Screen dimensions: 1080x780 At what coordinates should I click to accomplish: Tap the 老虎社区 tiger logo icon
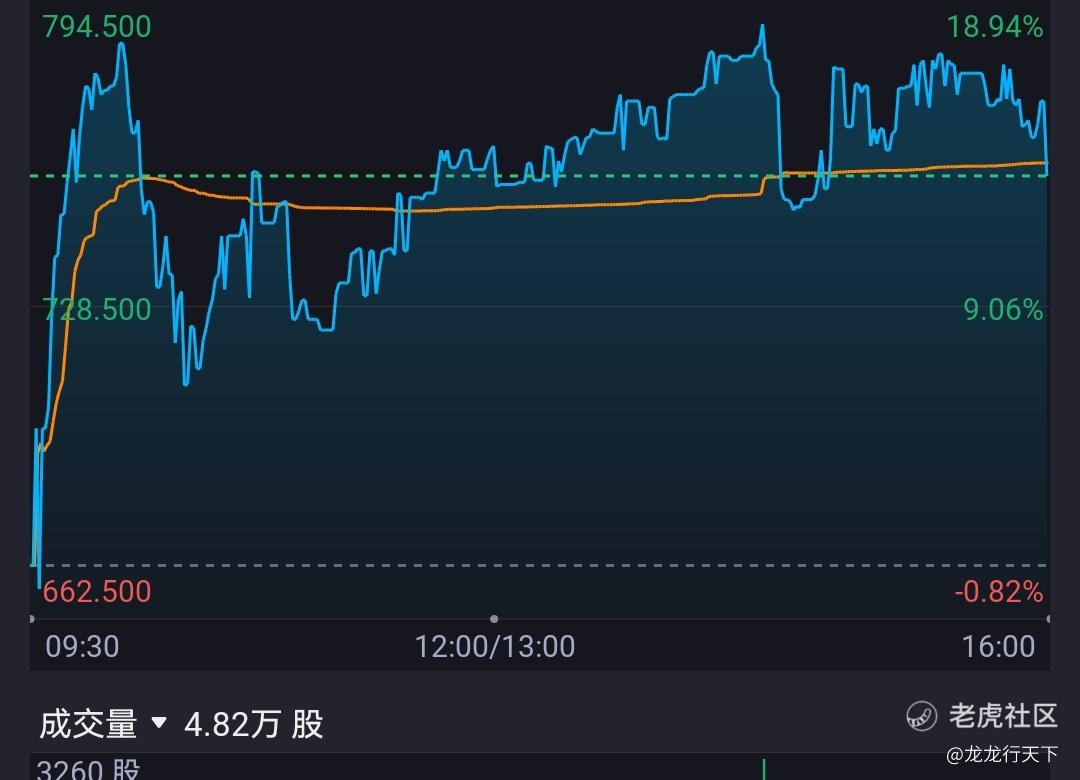922,716
